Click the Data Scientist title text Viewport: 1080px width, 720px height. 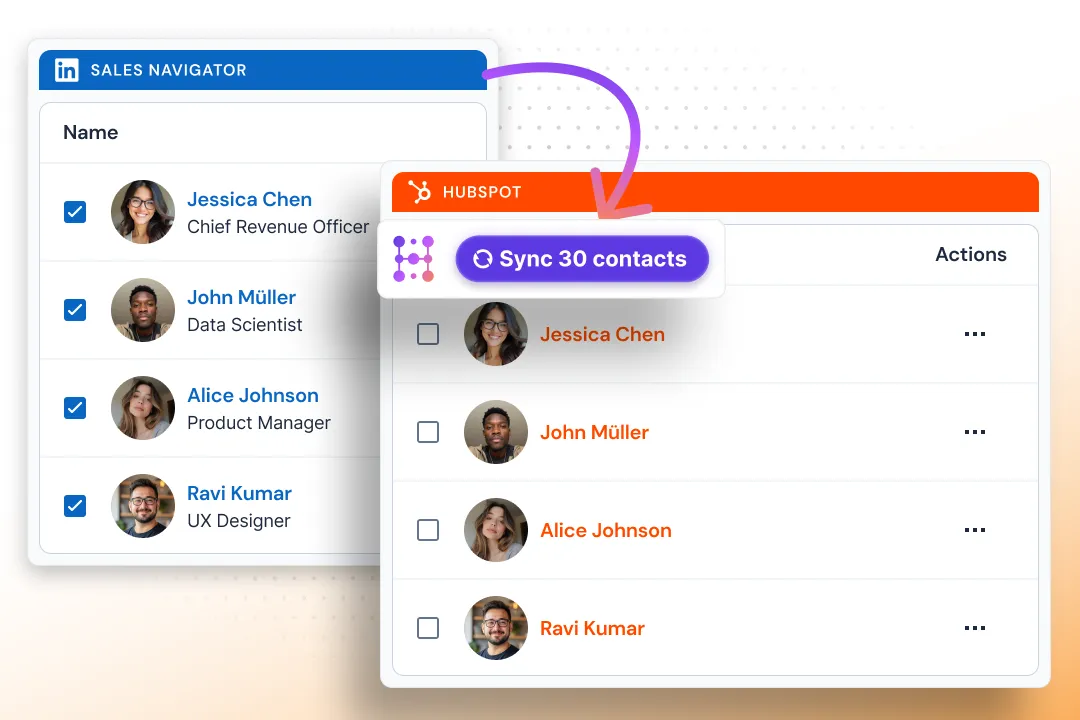(x=245, y=325)
